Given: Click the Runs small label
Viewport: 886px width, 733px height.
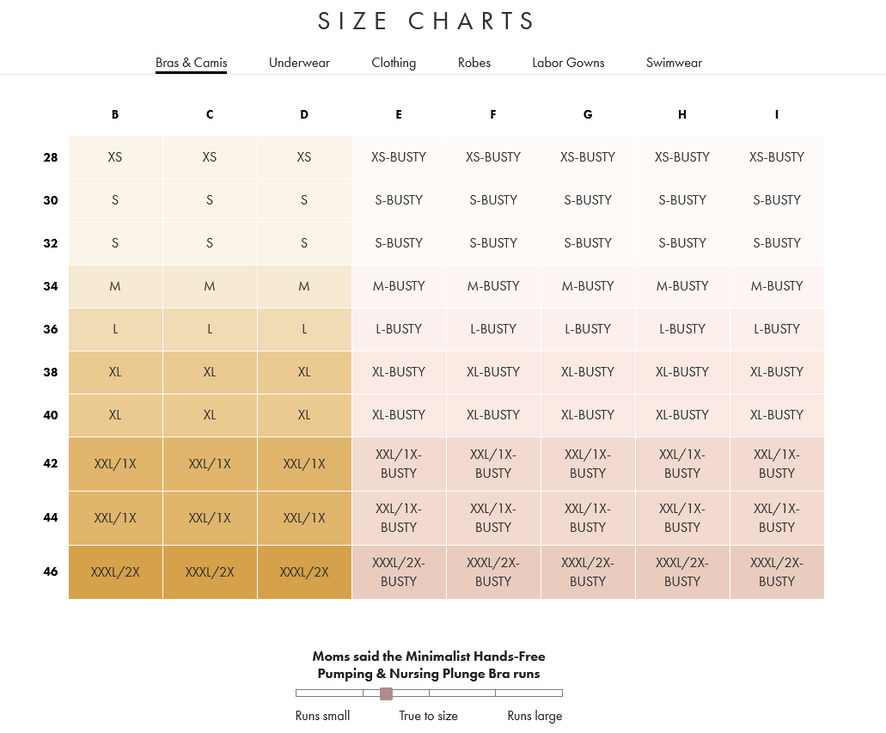Looking at the screenshot, I should click(322, 716).
